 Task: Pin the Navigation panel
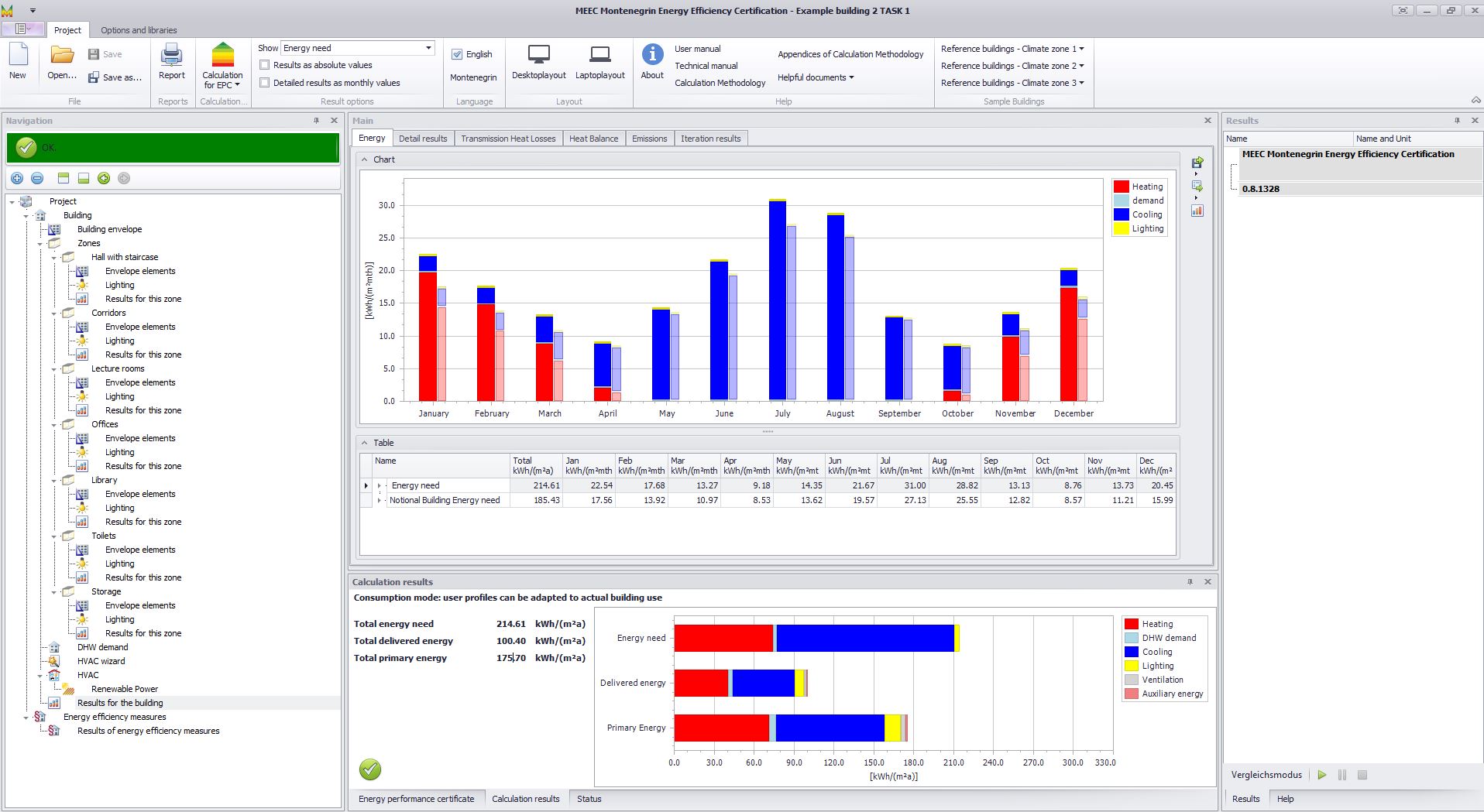click(316, 121)
